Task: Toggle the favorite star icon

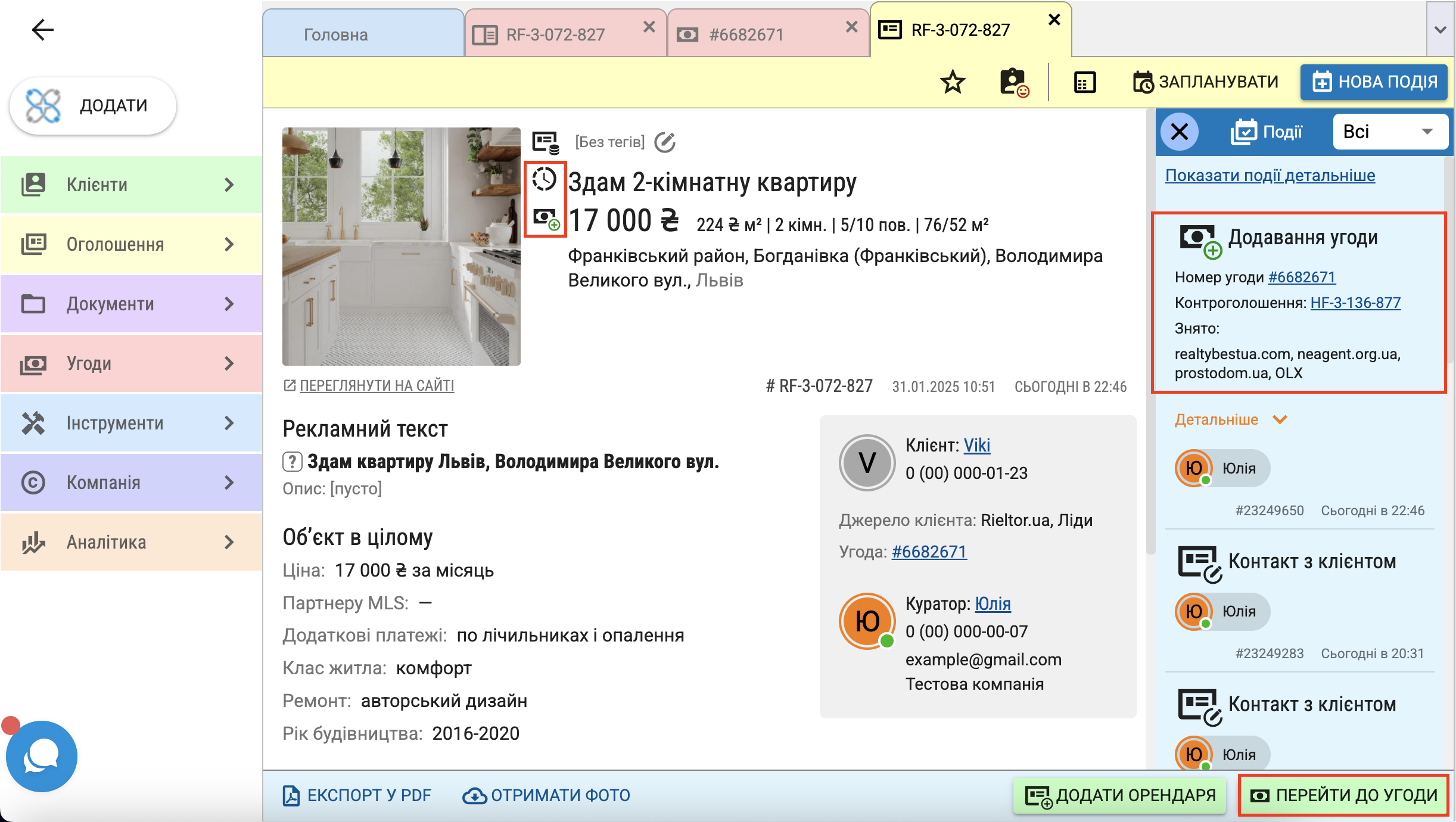Action: coord(953,82)
